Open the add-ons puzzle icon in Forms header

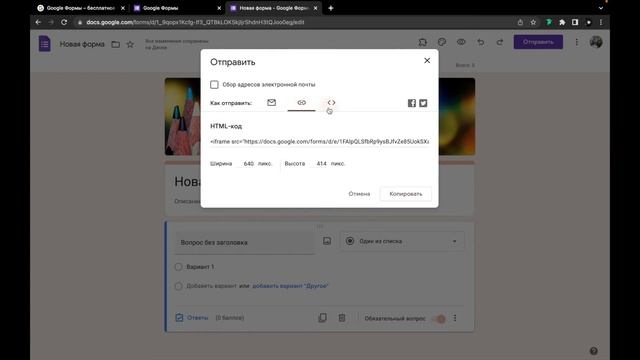(x=422, y=42)
